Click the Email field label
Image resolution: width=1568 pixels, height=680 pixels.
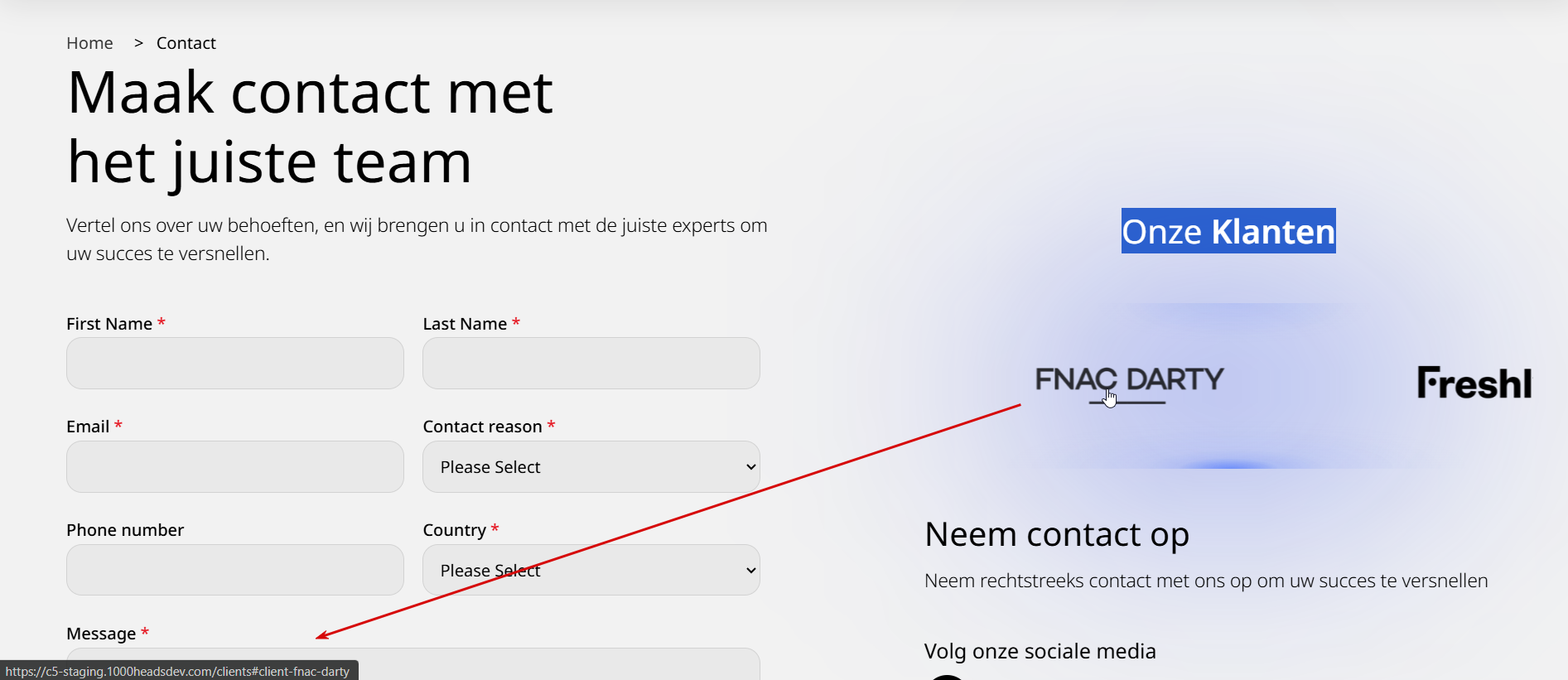(x=88, y=427)
